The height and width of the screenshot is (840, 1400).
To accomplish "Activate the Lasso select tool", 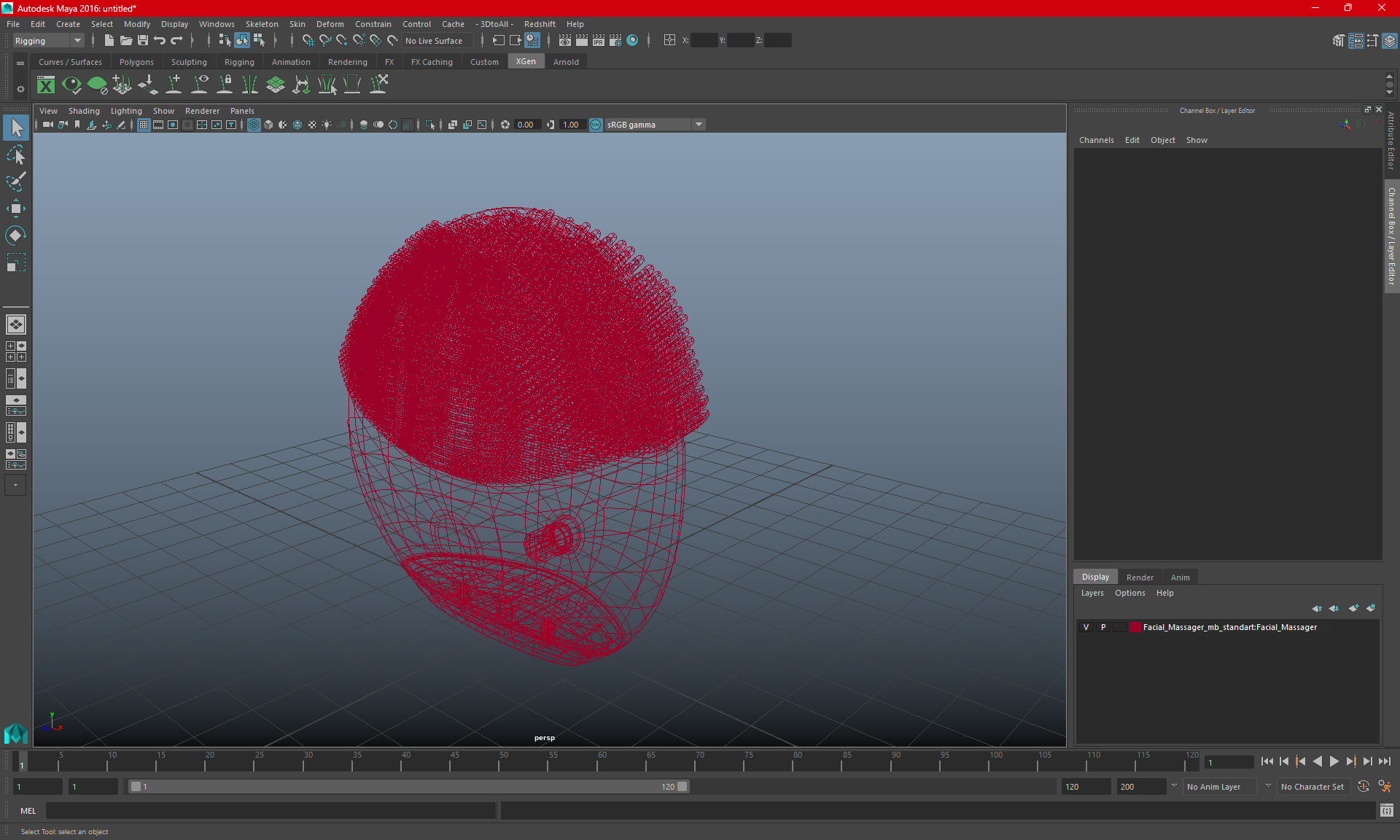I will pyautogui.click(x=16, y=155).
